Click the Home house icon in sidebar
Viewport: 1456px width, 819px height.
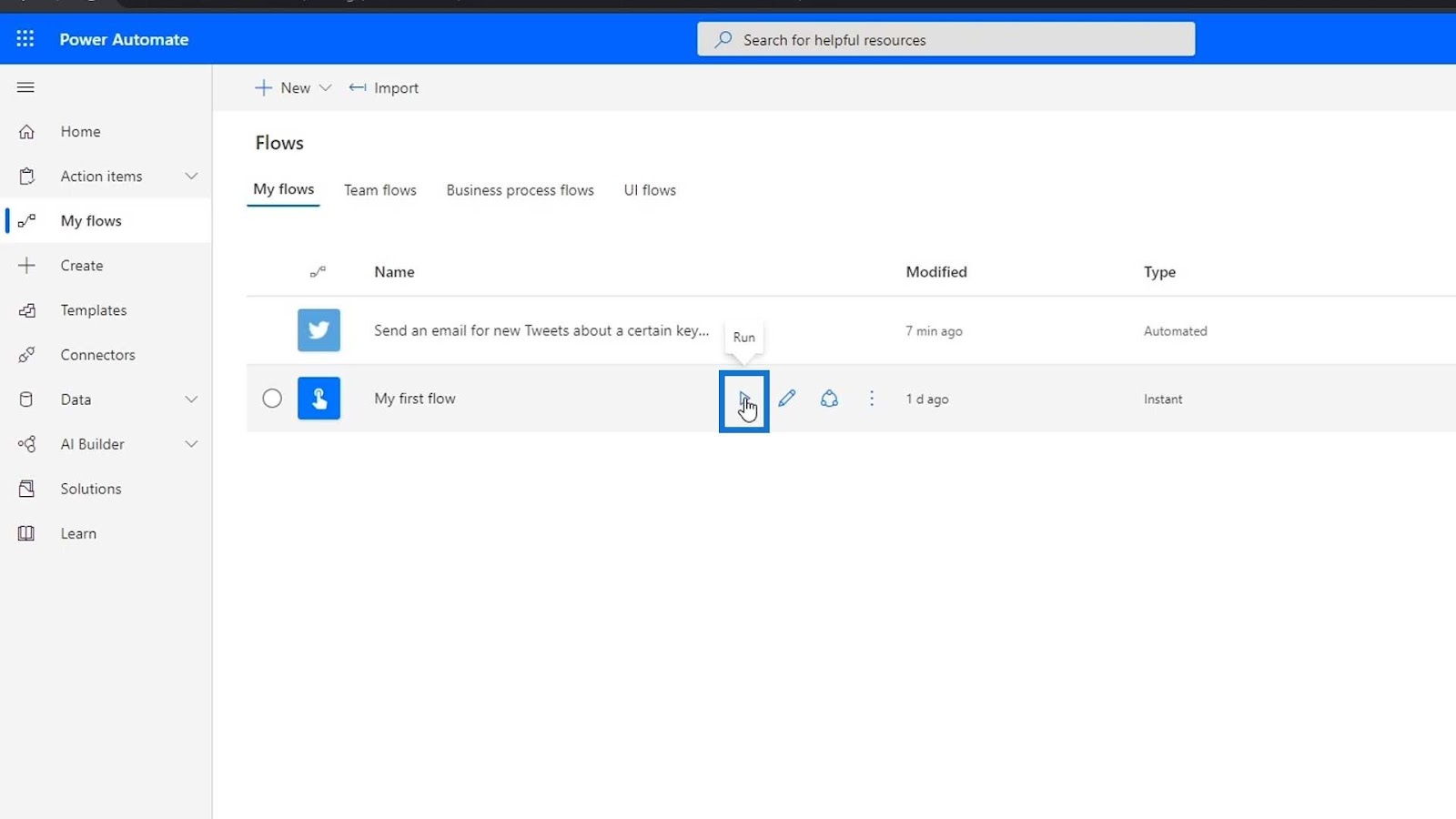[x=26, y=132]
